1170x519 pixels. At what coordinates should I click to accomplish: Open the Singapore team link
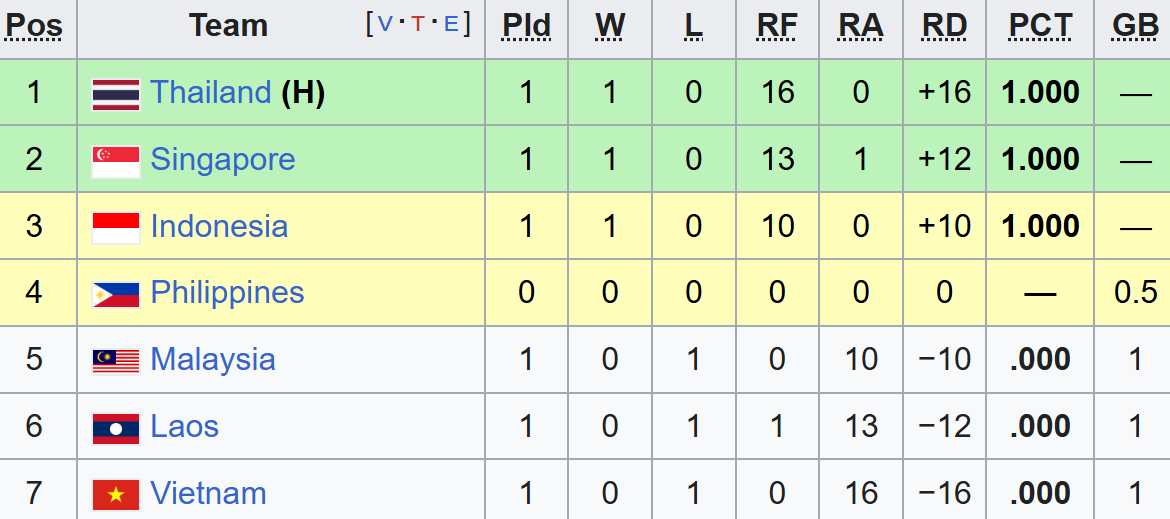point(222,160)
